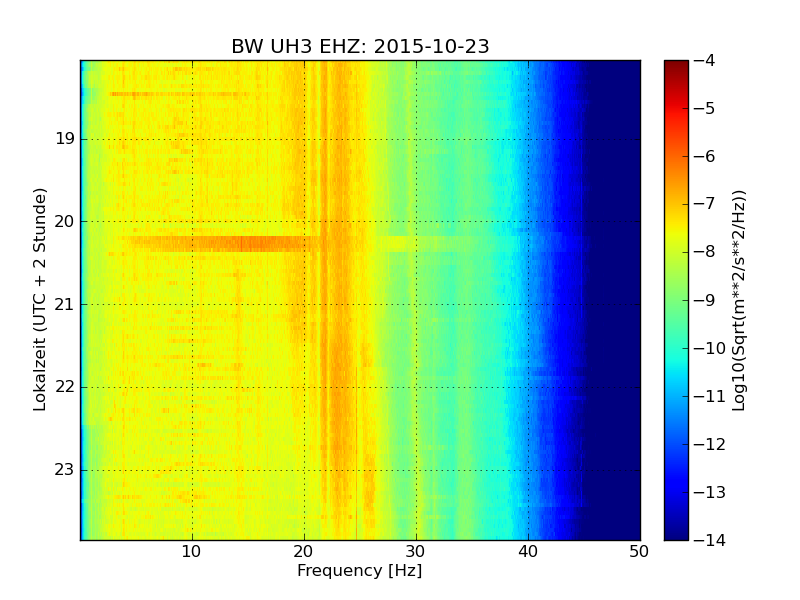Click the colorbar tick label '−13'
This screenshot has height=600, width=800.
710,492
